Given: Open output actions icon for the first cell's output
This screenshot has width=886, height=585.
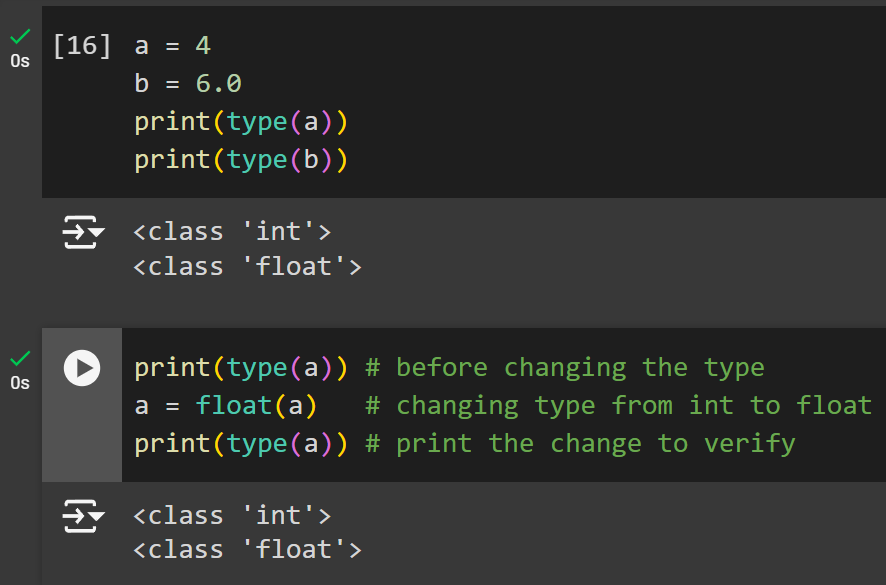Looking at the screenshot, I should tap(84, 233).
